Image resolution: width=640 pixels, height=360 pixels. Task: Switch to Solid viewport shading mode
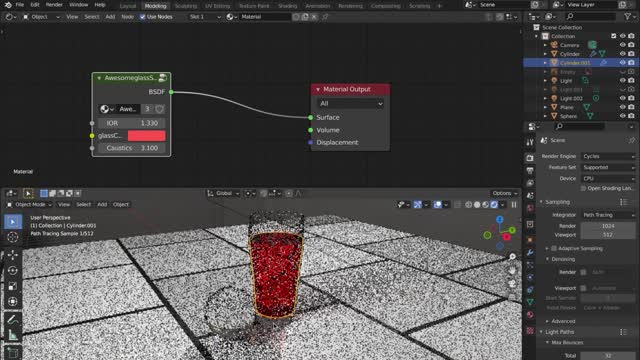coord(477,204)
